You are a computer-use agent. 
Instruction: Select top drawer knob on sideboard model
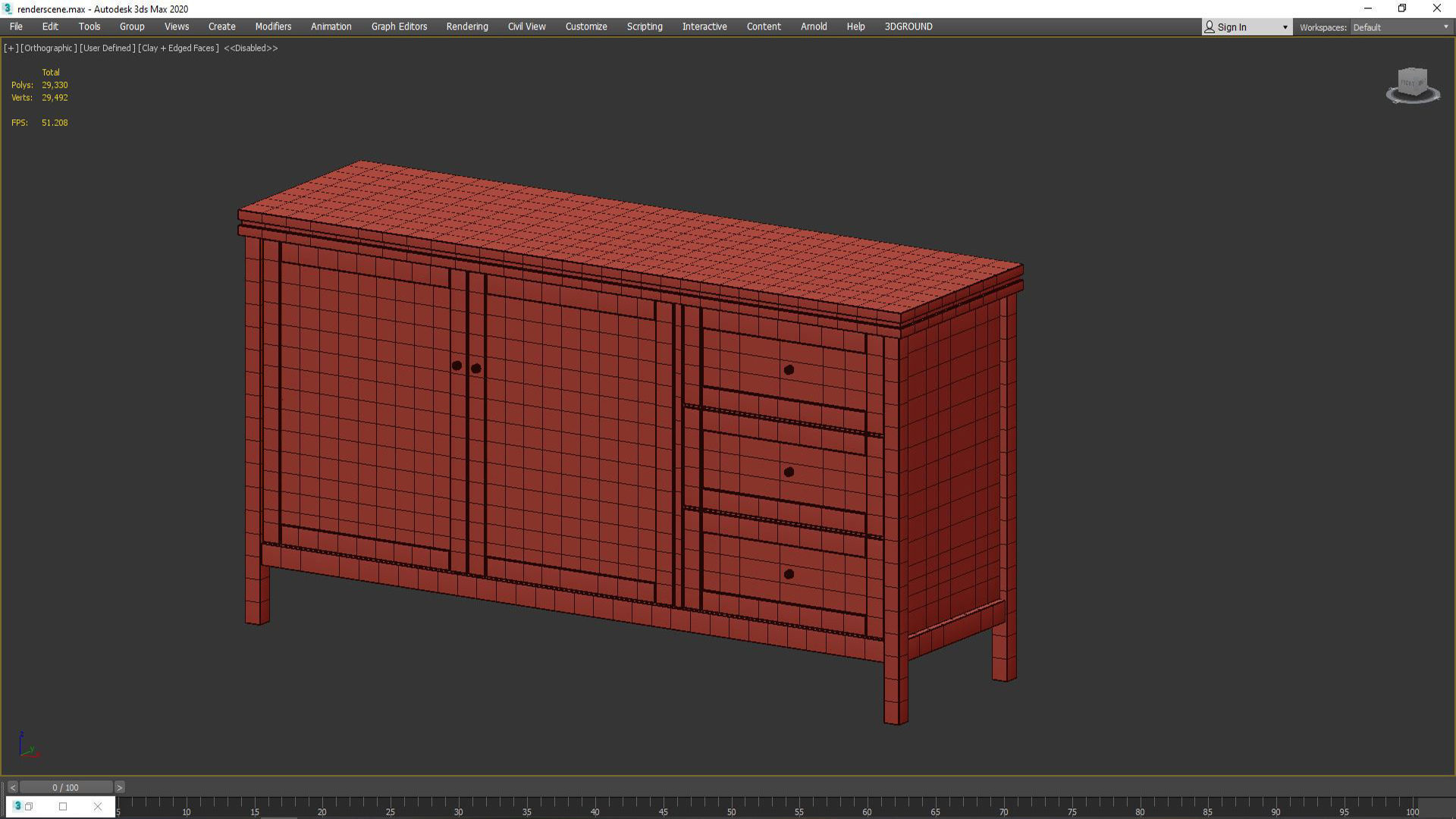(x=789, y=370)
